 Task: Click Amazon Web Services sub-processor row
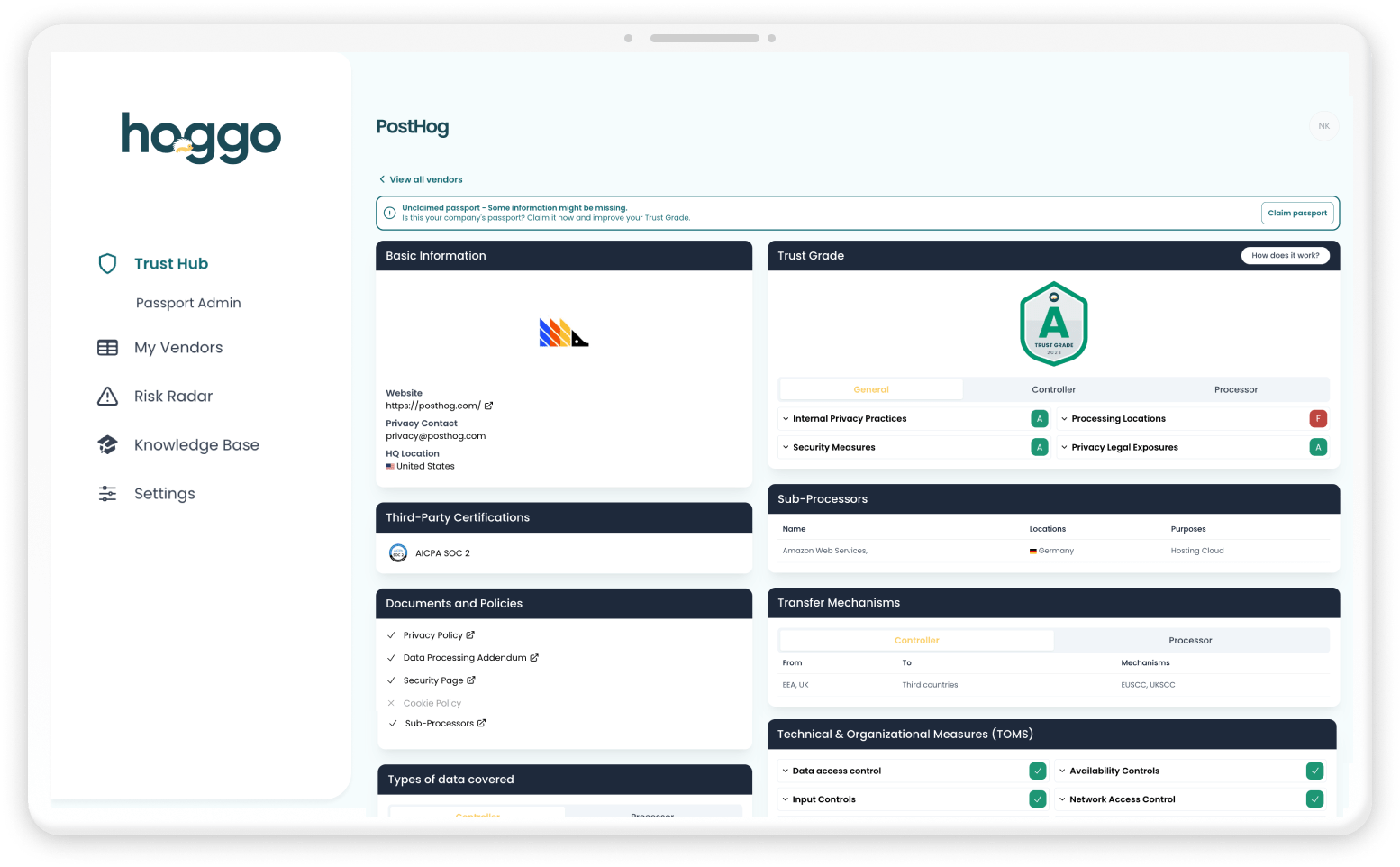[x=1054, y=551]
